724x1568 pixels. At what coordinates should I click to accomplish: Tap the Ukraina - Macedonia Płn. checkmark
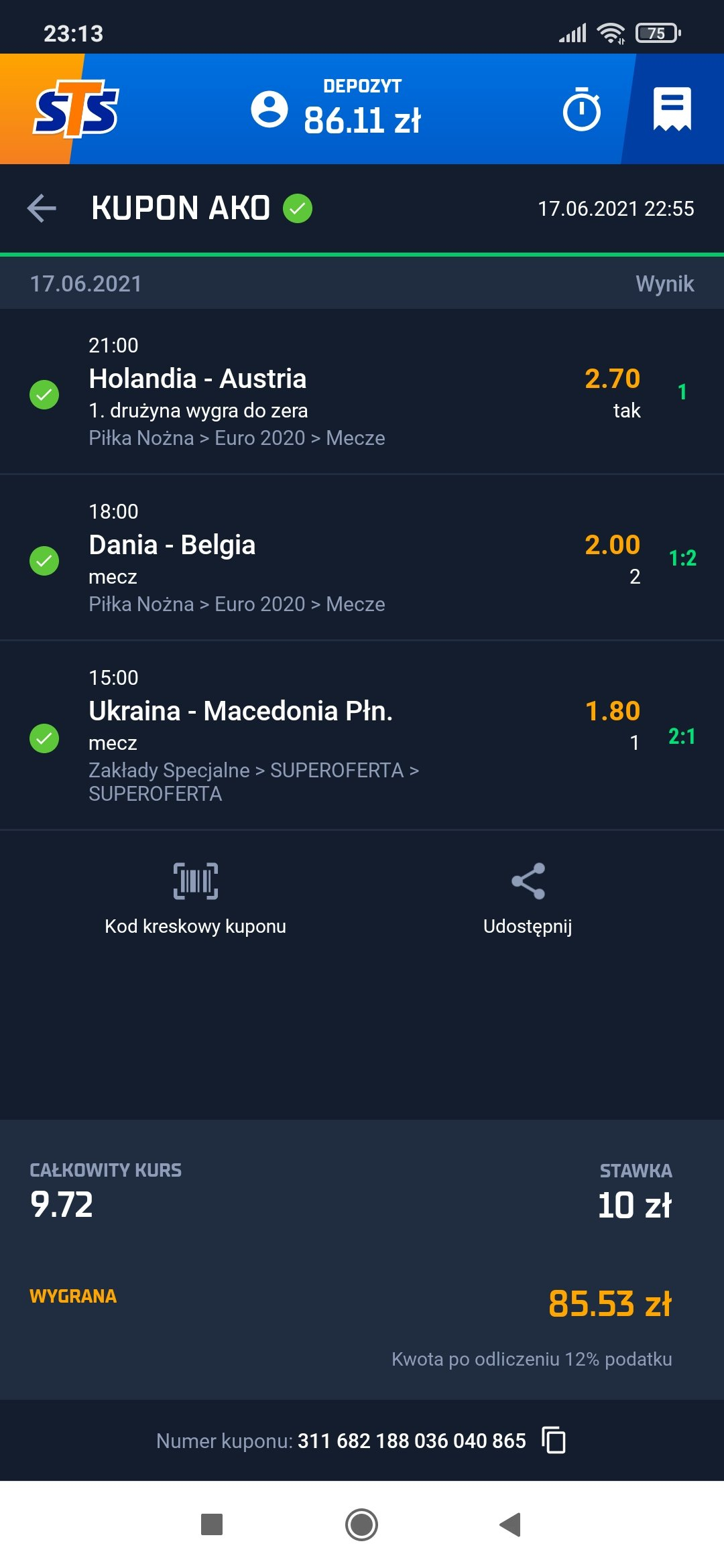[44, 738]
